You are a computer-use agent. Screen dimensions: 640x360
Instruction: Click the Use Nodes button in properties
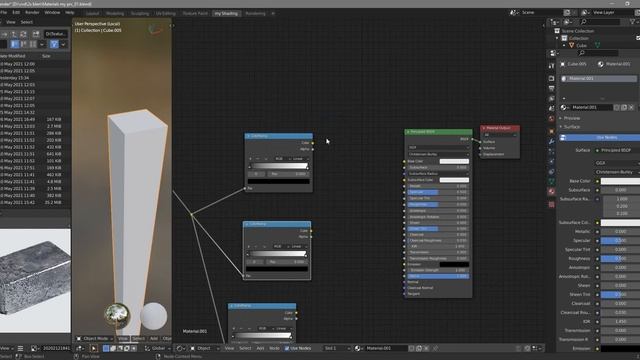pos(600,138)
